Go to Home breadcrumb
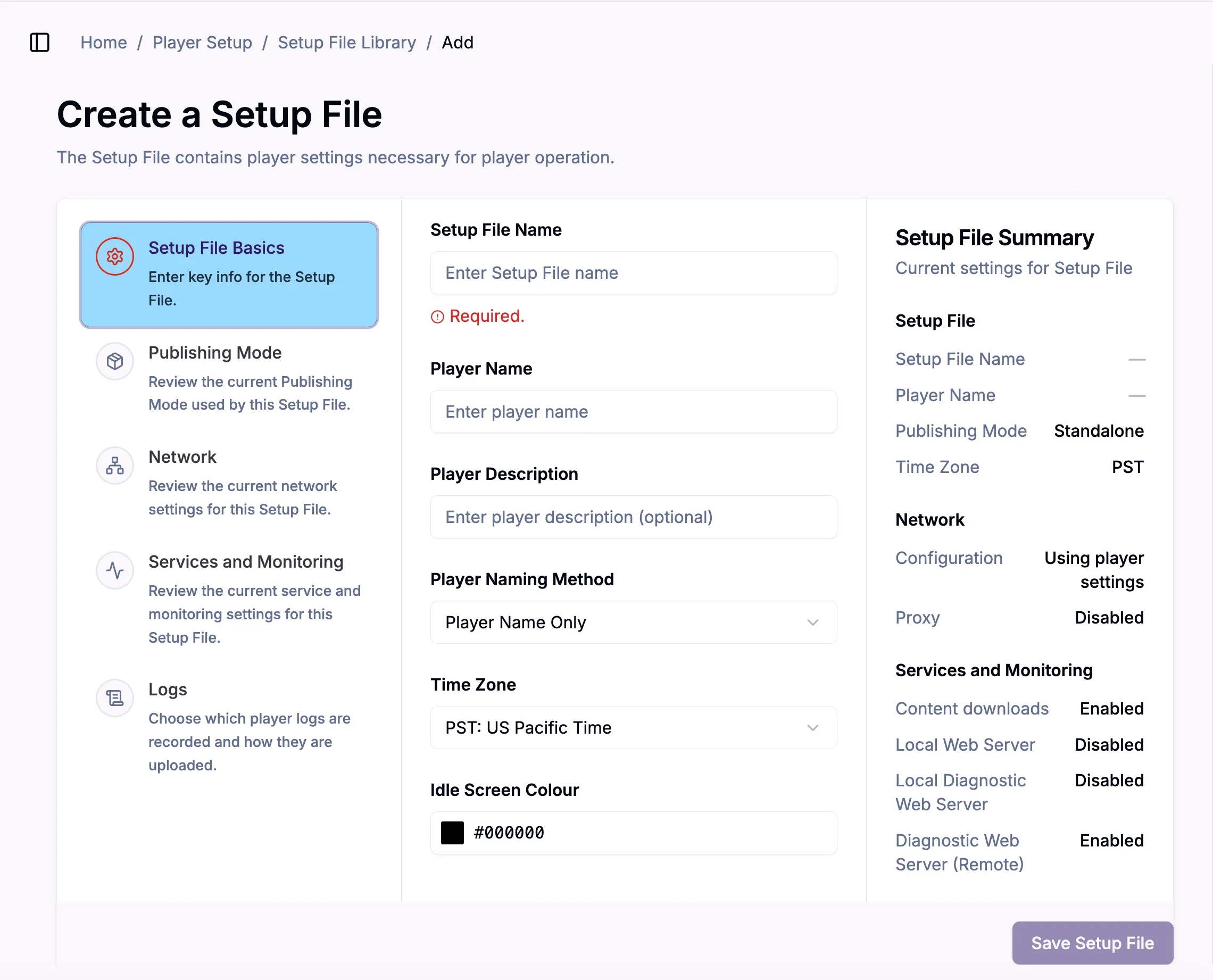 pos(103,43)
